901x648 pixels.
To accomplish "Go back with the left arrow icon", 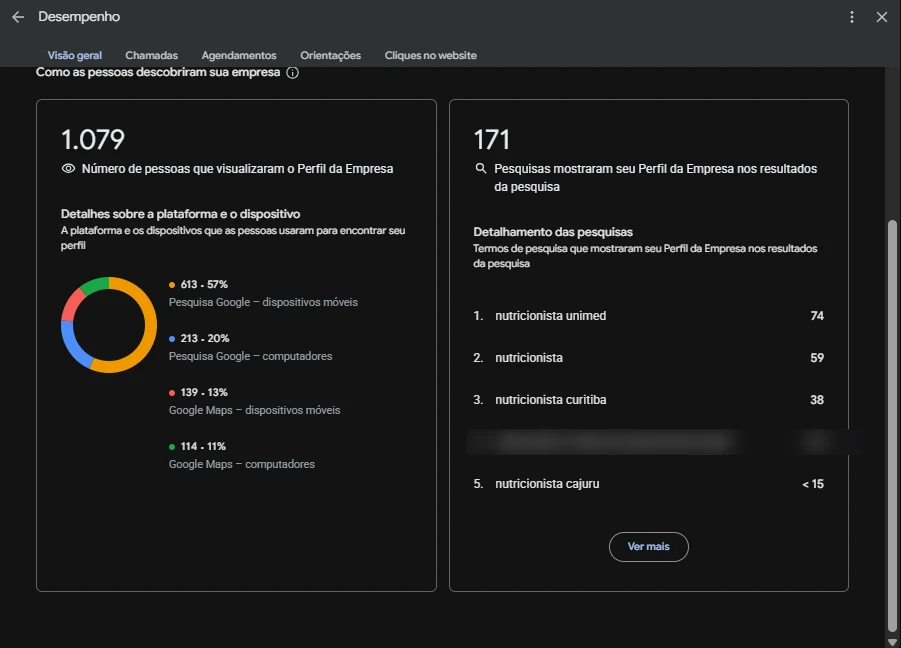I will pos(18,17).
